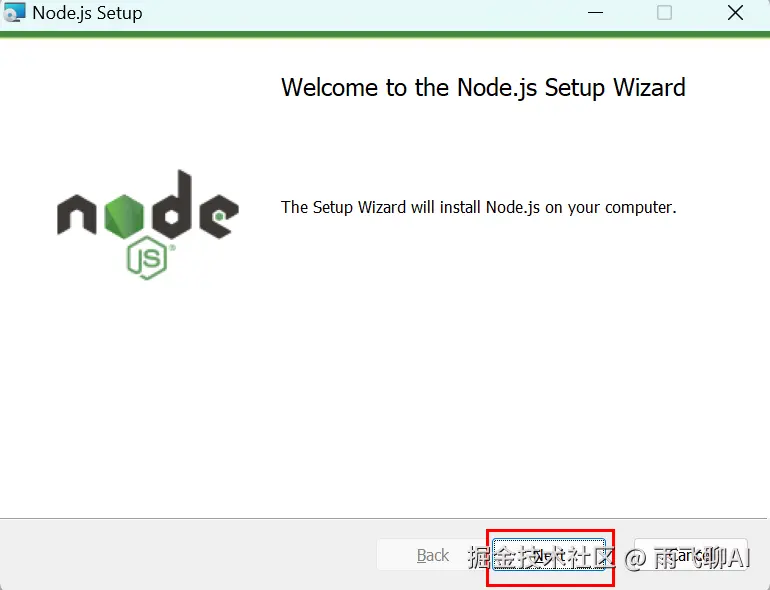Screen dimensions: 770x590
Task: Click the Welcome to the Node.js Setup Wizard heading
Action: coord(483,88)
